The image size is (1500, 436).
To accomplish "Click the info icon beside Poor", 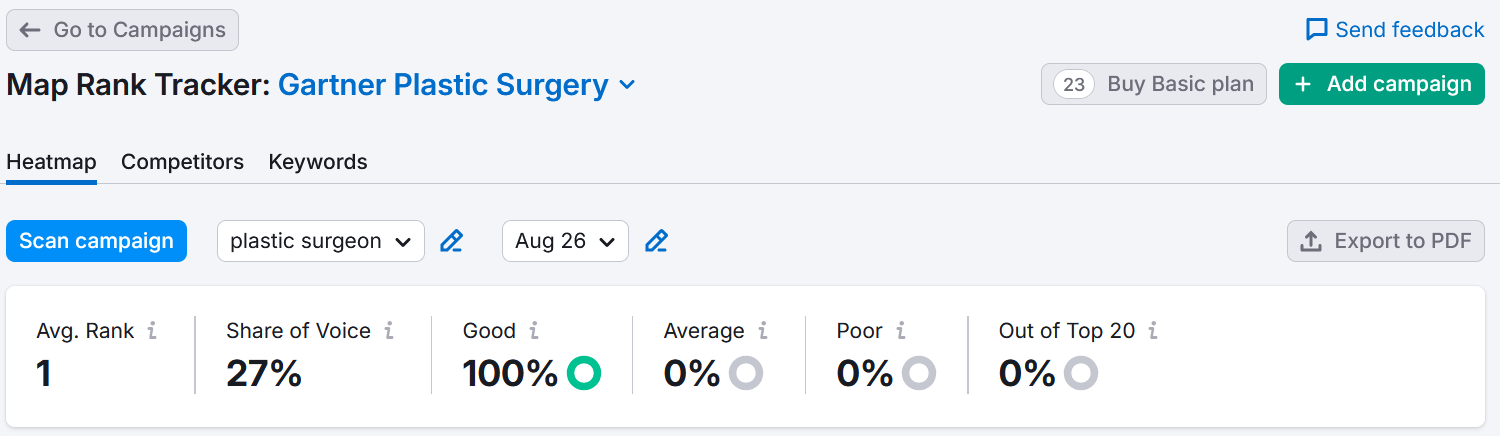I will click(x=901, y=331).
